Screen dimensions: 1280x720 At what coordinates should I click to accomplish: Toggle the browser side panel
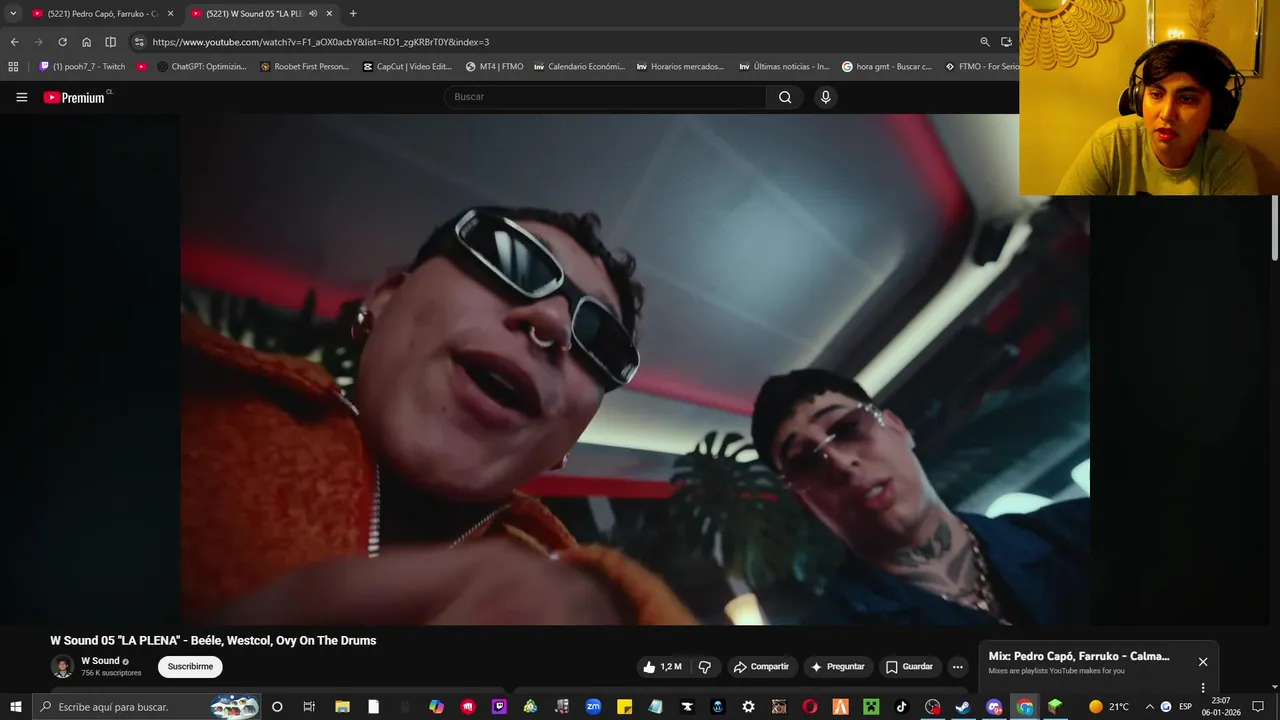pos(110,42)
